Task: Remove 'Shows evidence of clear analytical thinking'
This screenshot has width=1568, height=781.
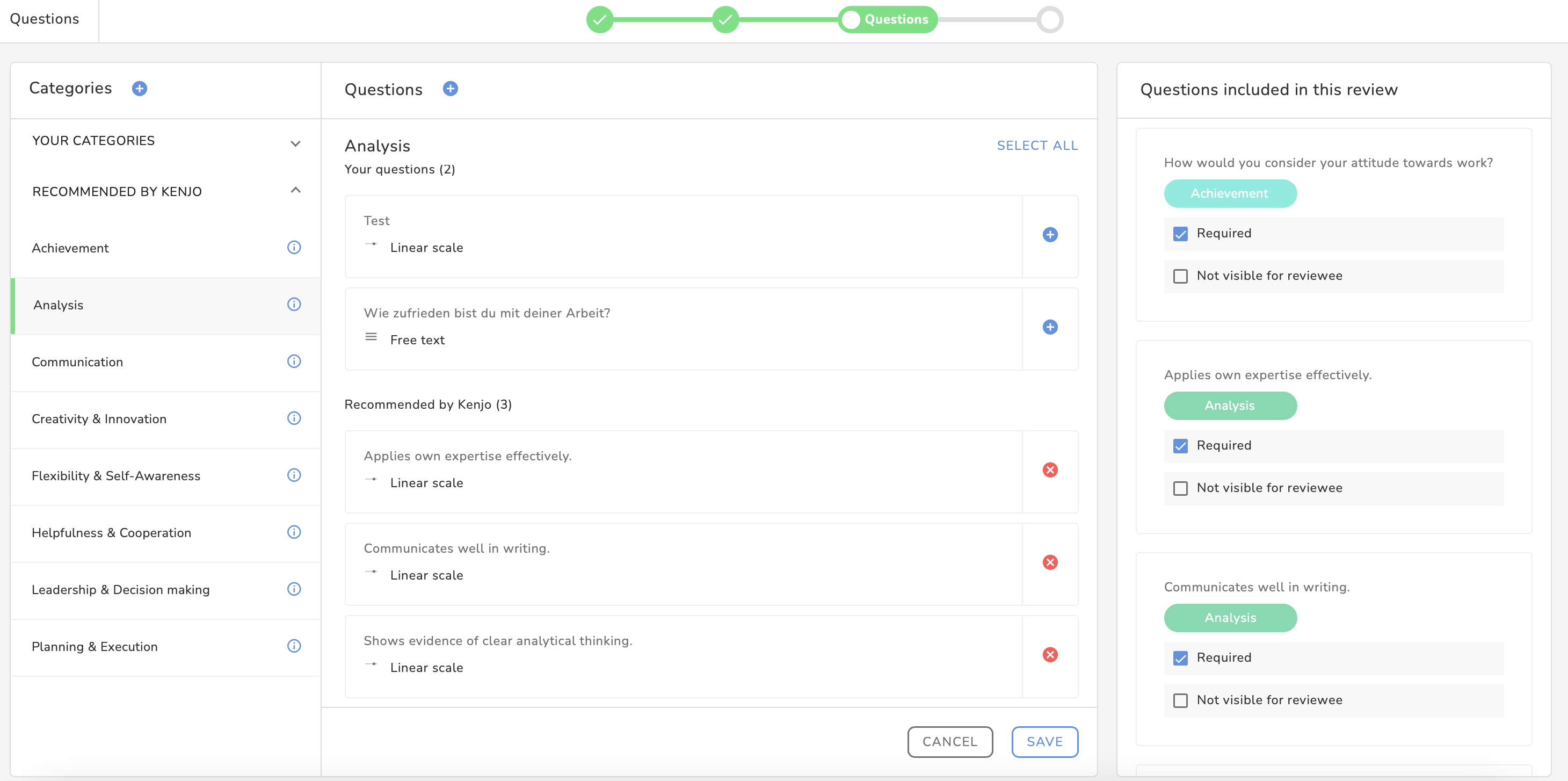Action: (x=1049, y=655)
